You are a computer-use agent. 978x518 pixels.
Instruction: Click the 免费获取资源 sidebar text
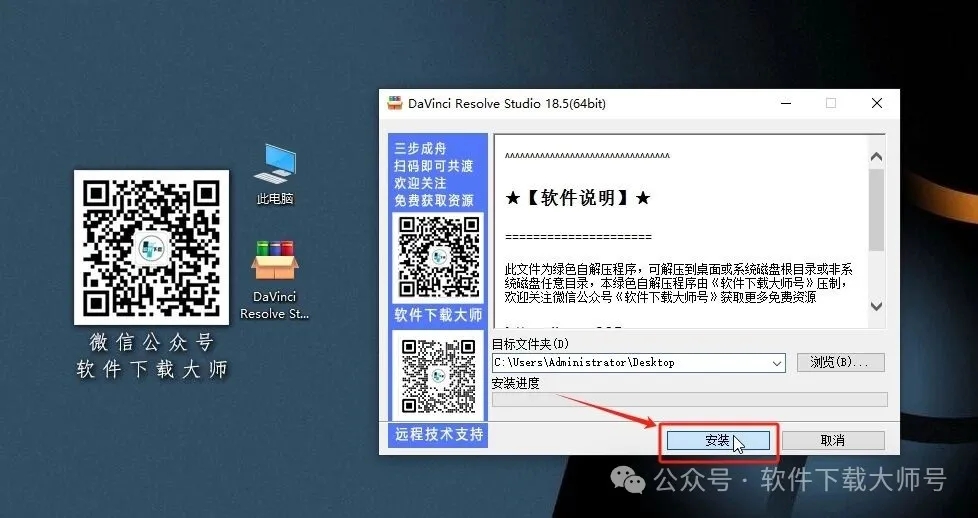point(434,200)
